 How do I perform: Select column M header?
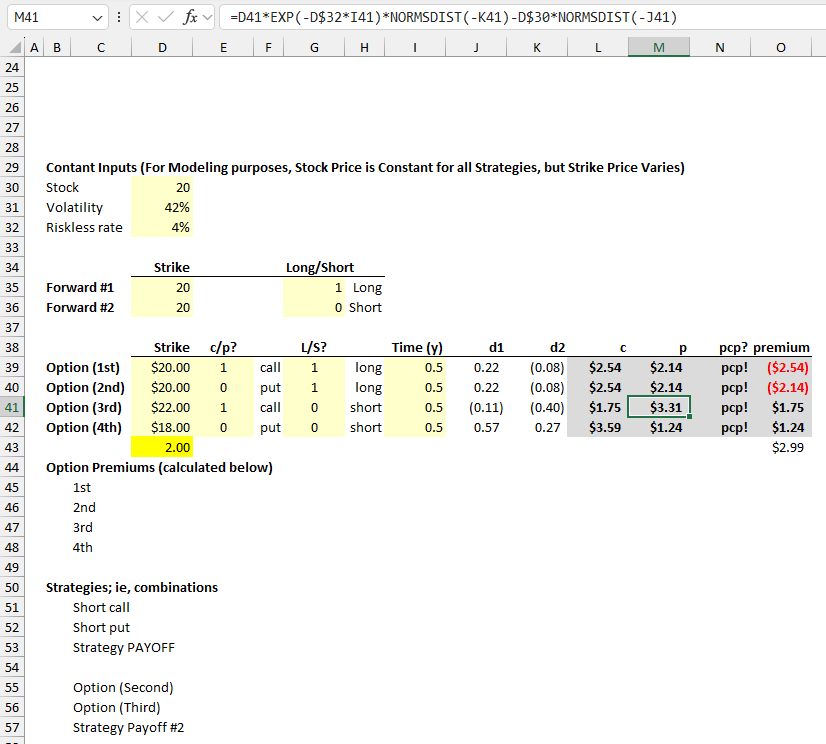click(x=658, y=47)
